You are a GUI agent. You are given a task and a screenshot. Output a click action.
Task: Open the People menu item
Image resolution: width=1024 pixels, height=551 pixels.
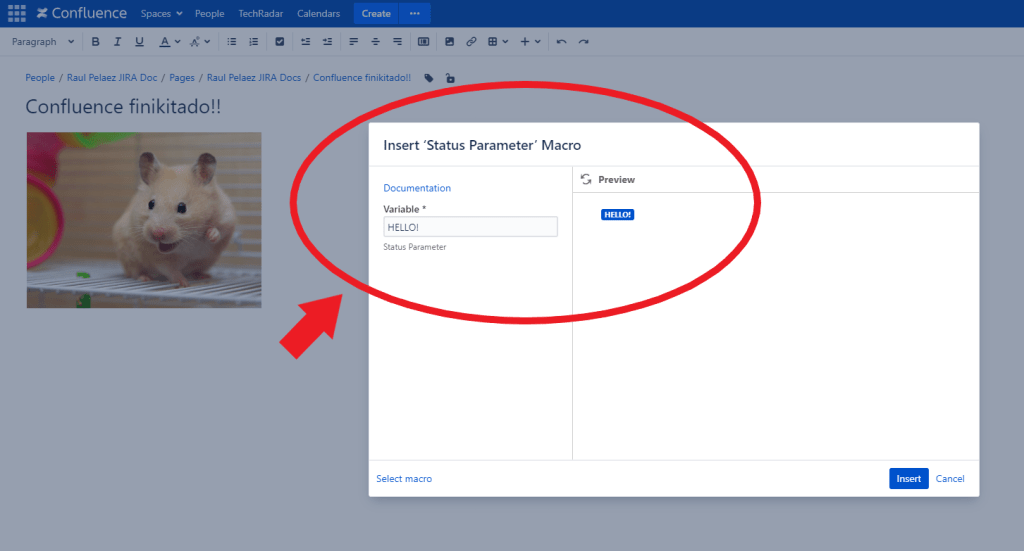(210, 14)
